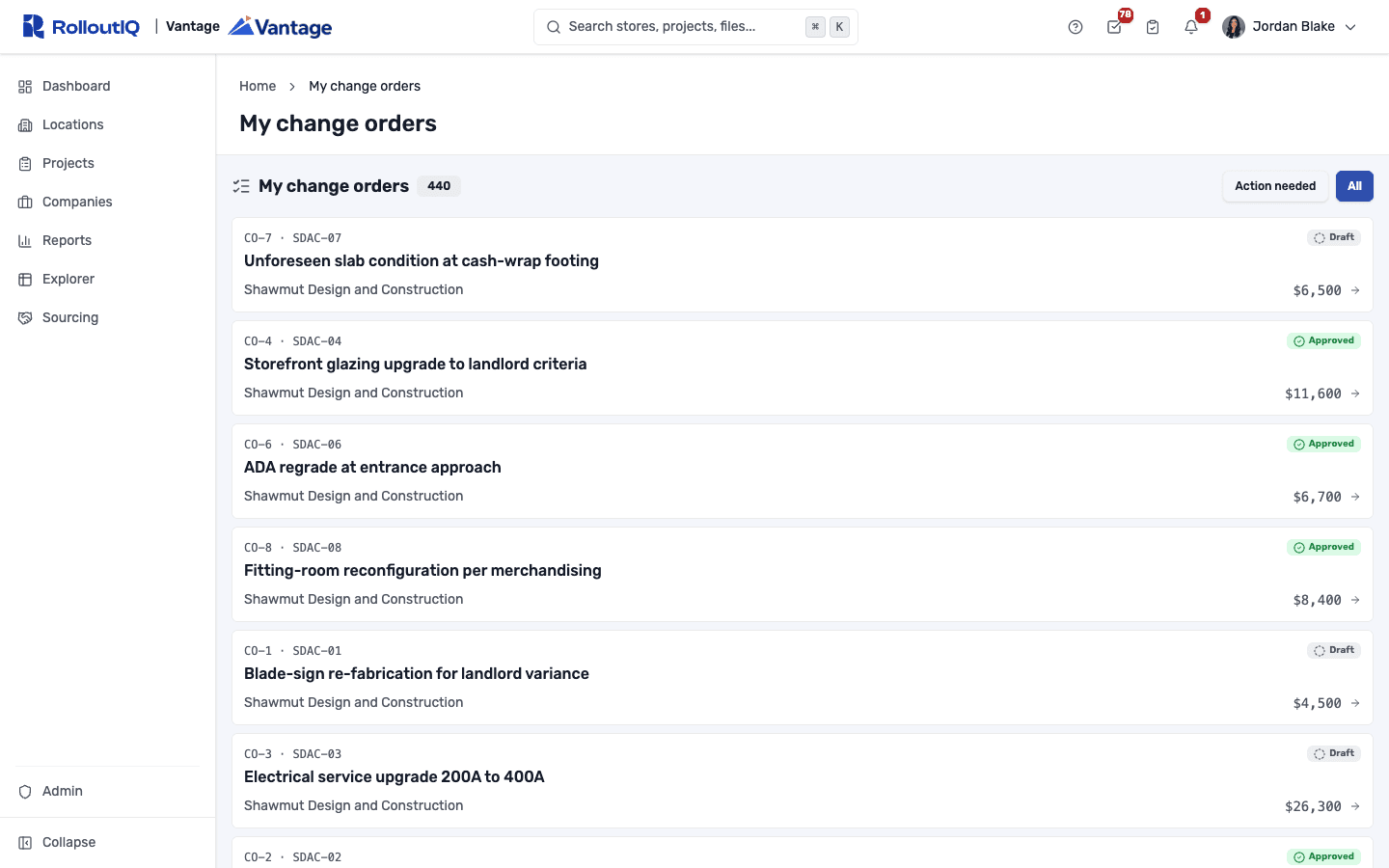Click the CO-2 · SDAC-02 identifier
Viewport: 1389px width, 868px height.
[292, 857]
